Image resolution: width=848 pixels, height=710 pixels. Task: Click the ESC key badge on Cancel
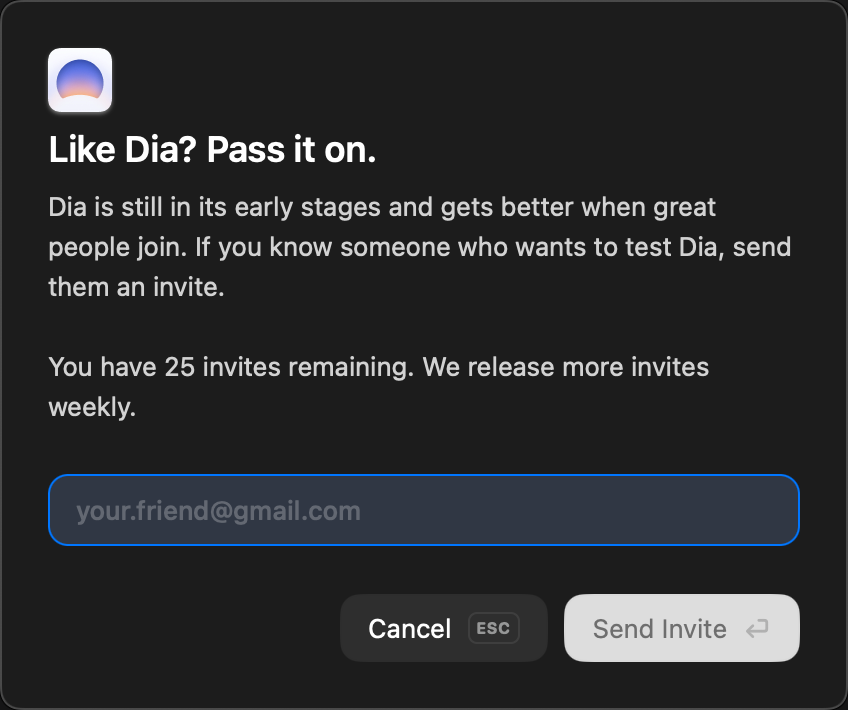click(x=493, y=628)
